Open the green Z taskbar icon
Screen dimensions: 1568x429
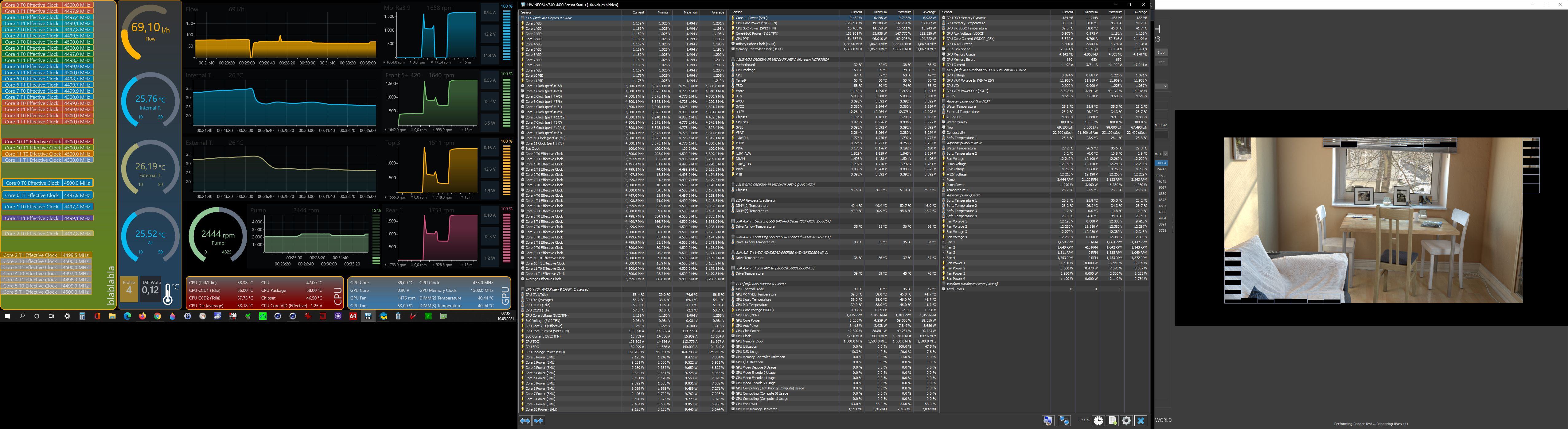pyautogui.click(x=428, y=316)
